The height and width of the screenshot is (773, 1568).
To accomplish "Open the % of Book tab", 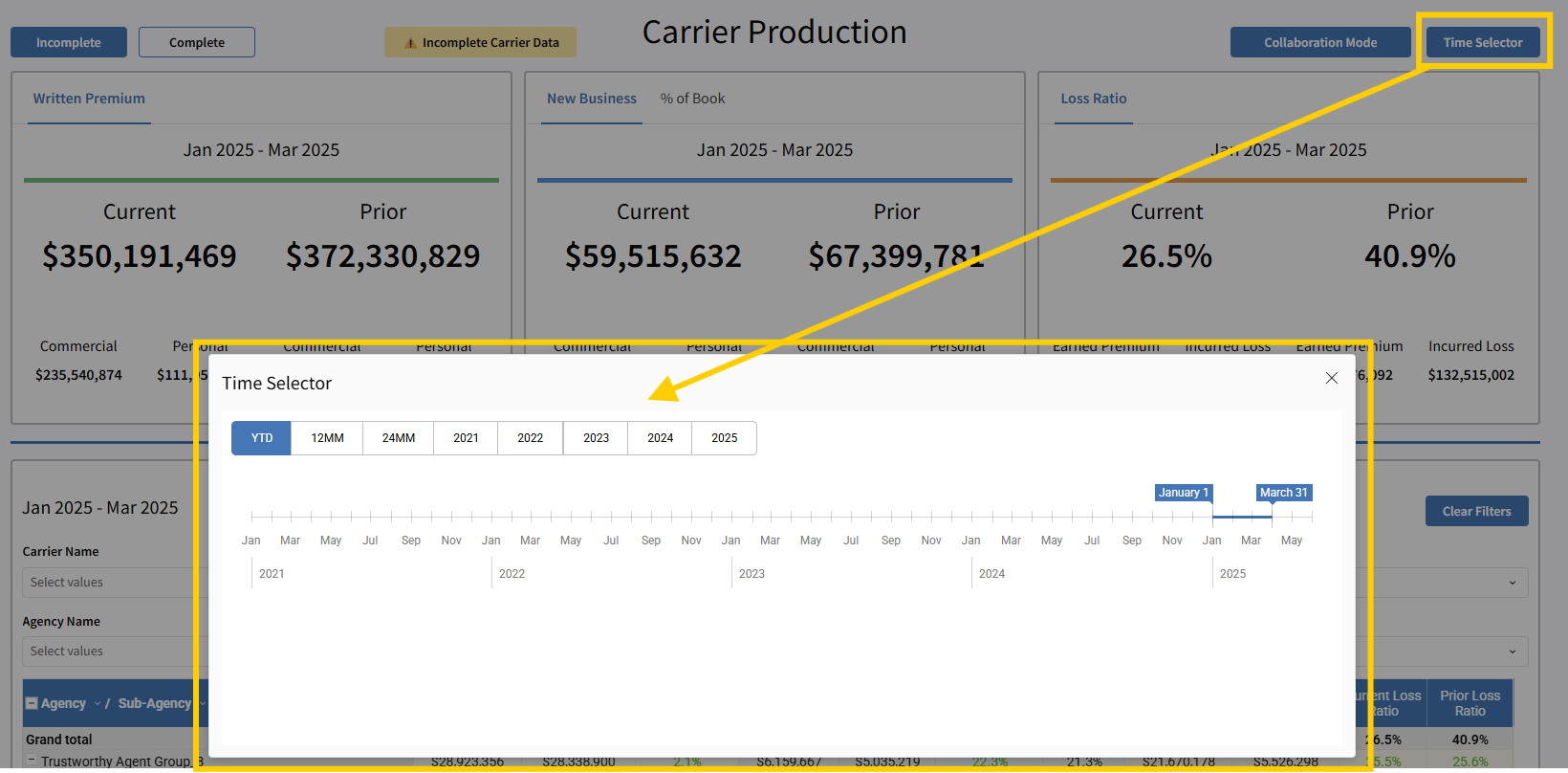I will tap(692, 99).
